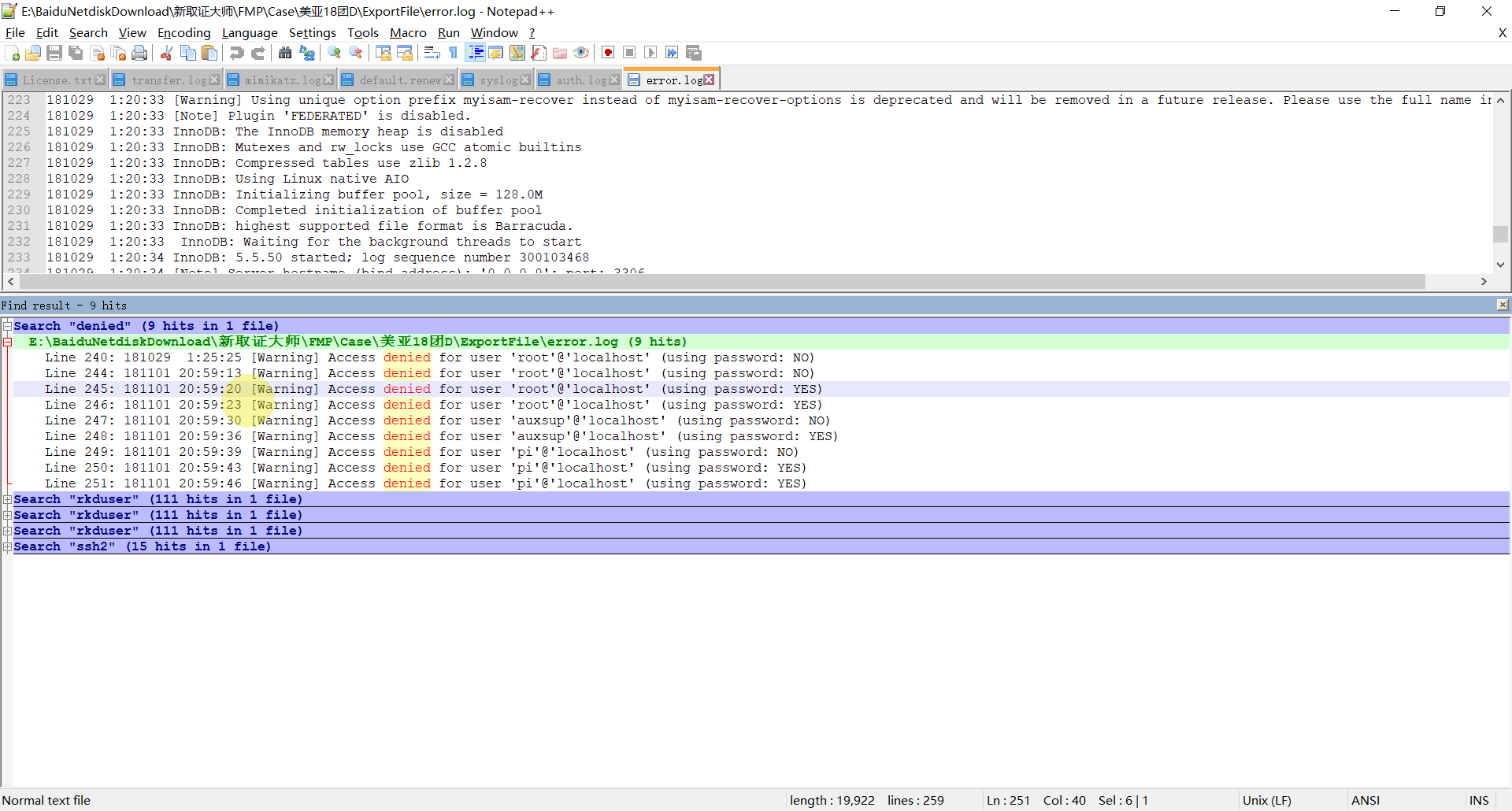The image size is (1512, 811).
Task: Click the Unix (LF) status bar field
Action: tap(1291, 800)
